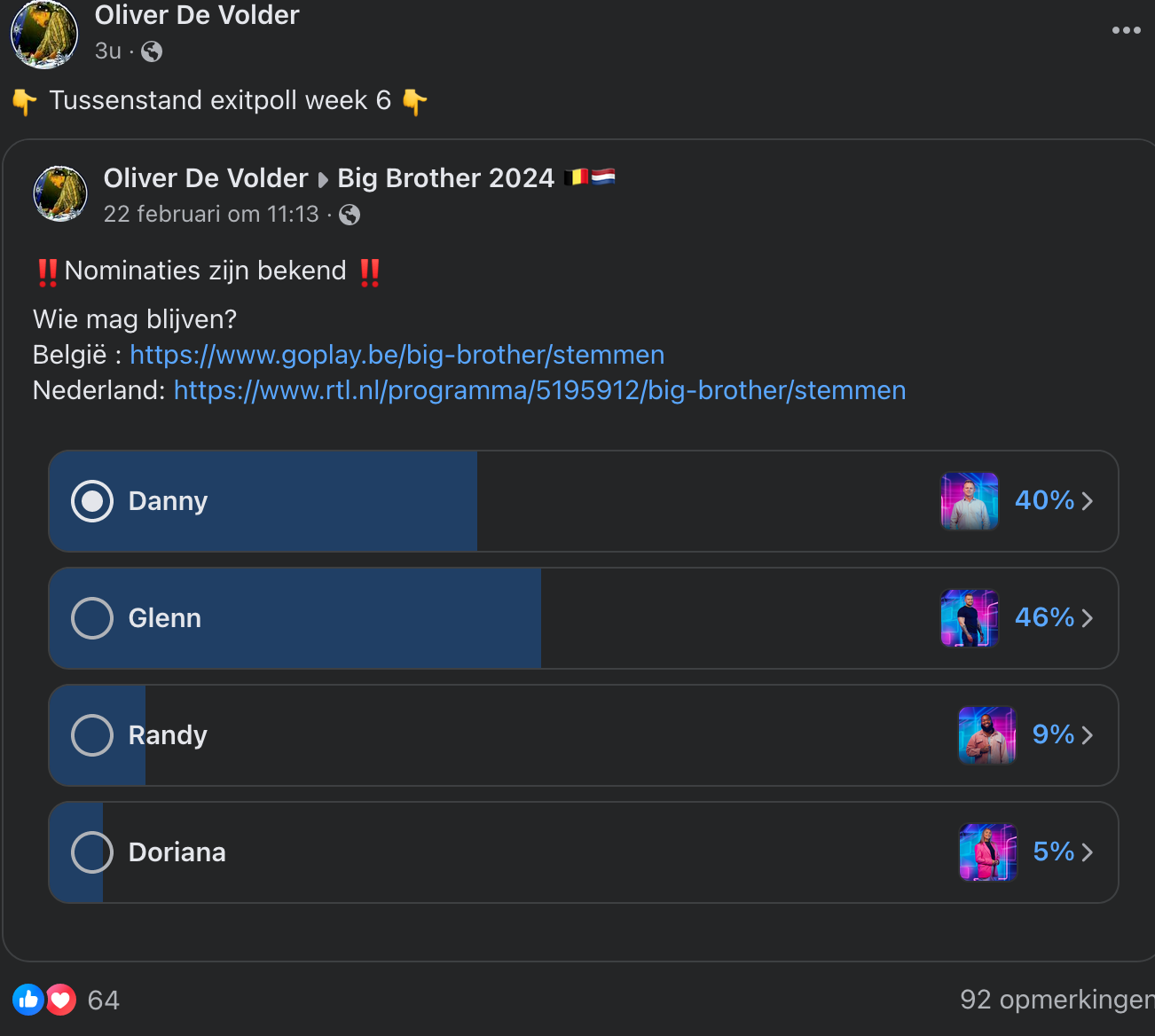Open Oliver De Volder's top profile picture
1155x1036 pixels.
click(x=43, y=34)
